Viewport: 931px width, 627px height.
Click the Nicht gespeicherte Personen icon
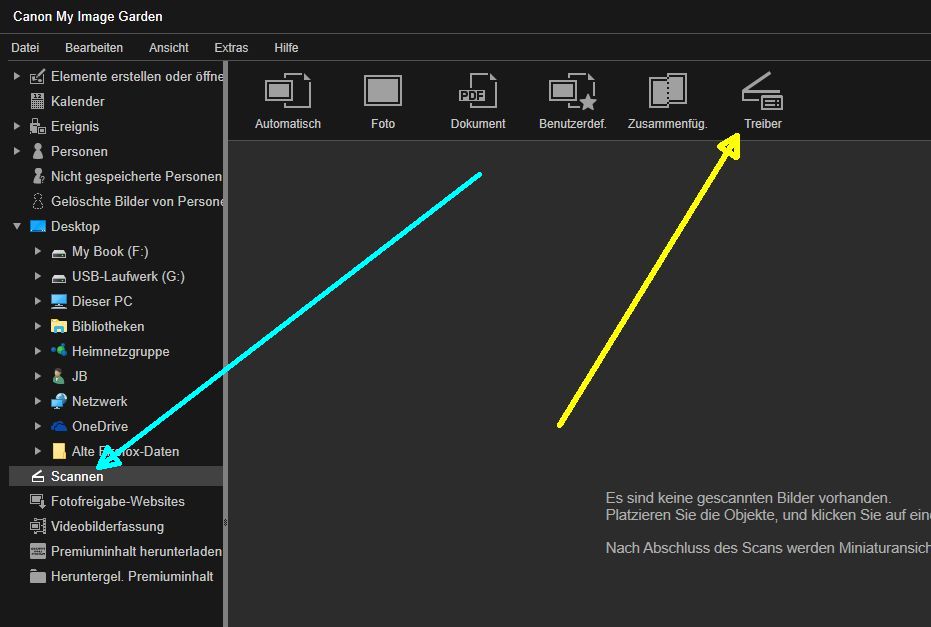(x=37, y=176)
